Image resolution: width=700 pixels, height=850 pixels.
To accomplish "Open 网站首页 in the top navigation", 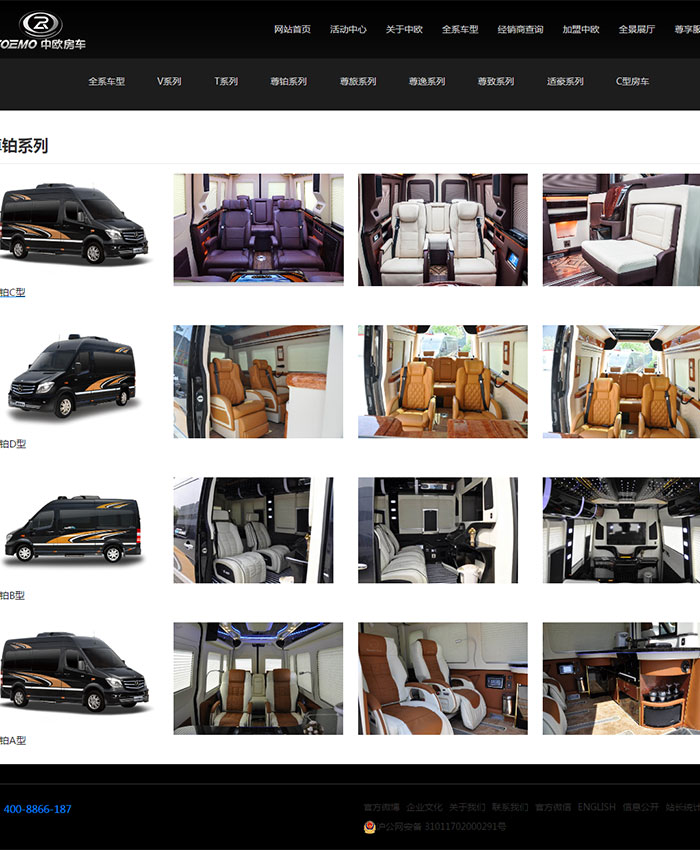I will coord(292,30).
